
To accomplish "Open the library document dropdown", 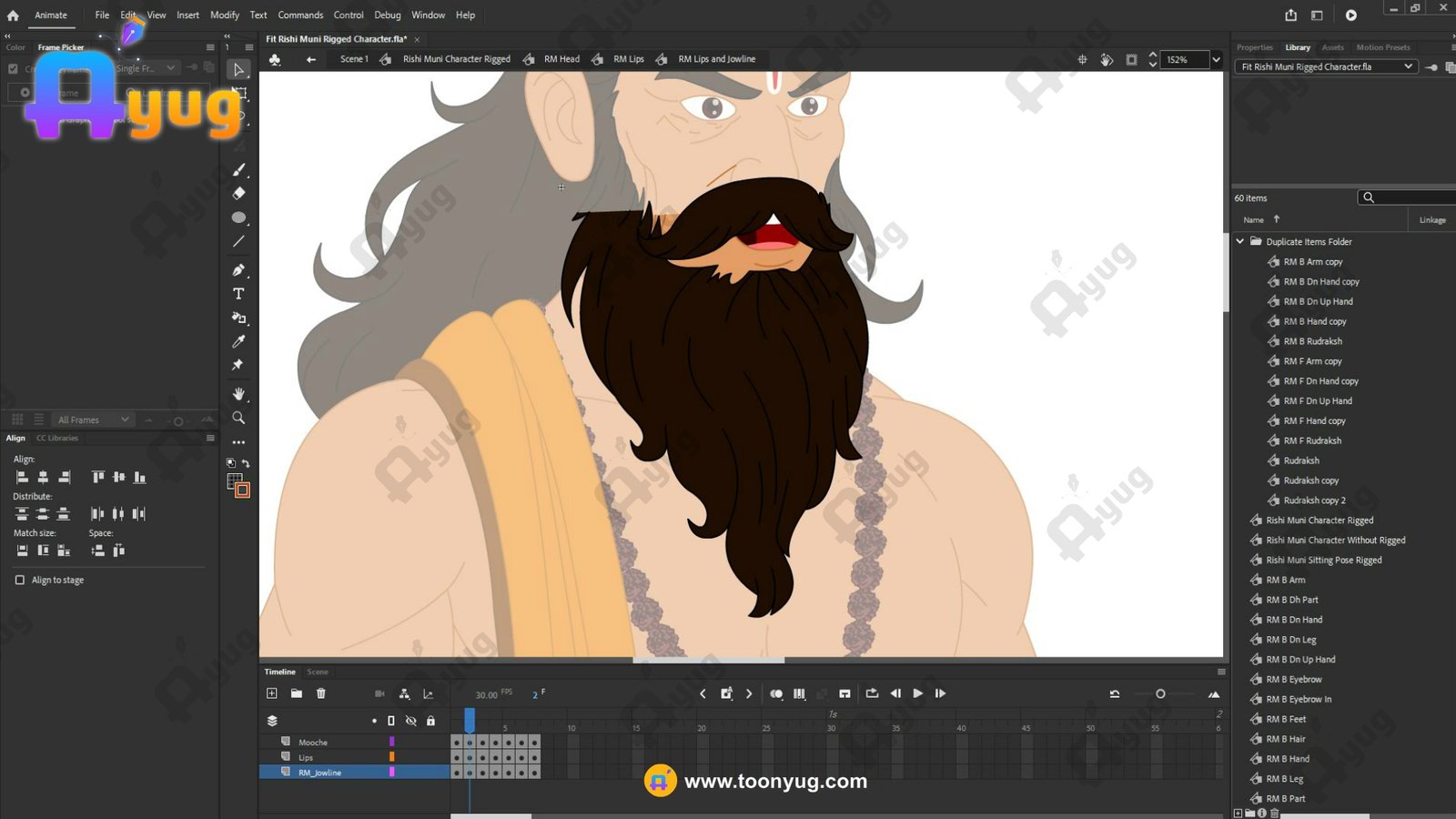I will coord(1408,66).
